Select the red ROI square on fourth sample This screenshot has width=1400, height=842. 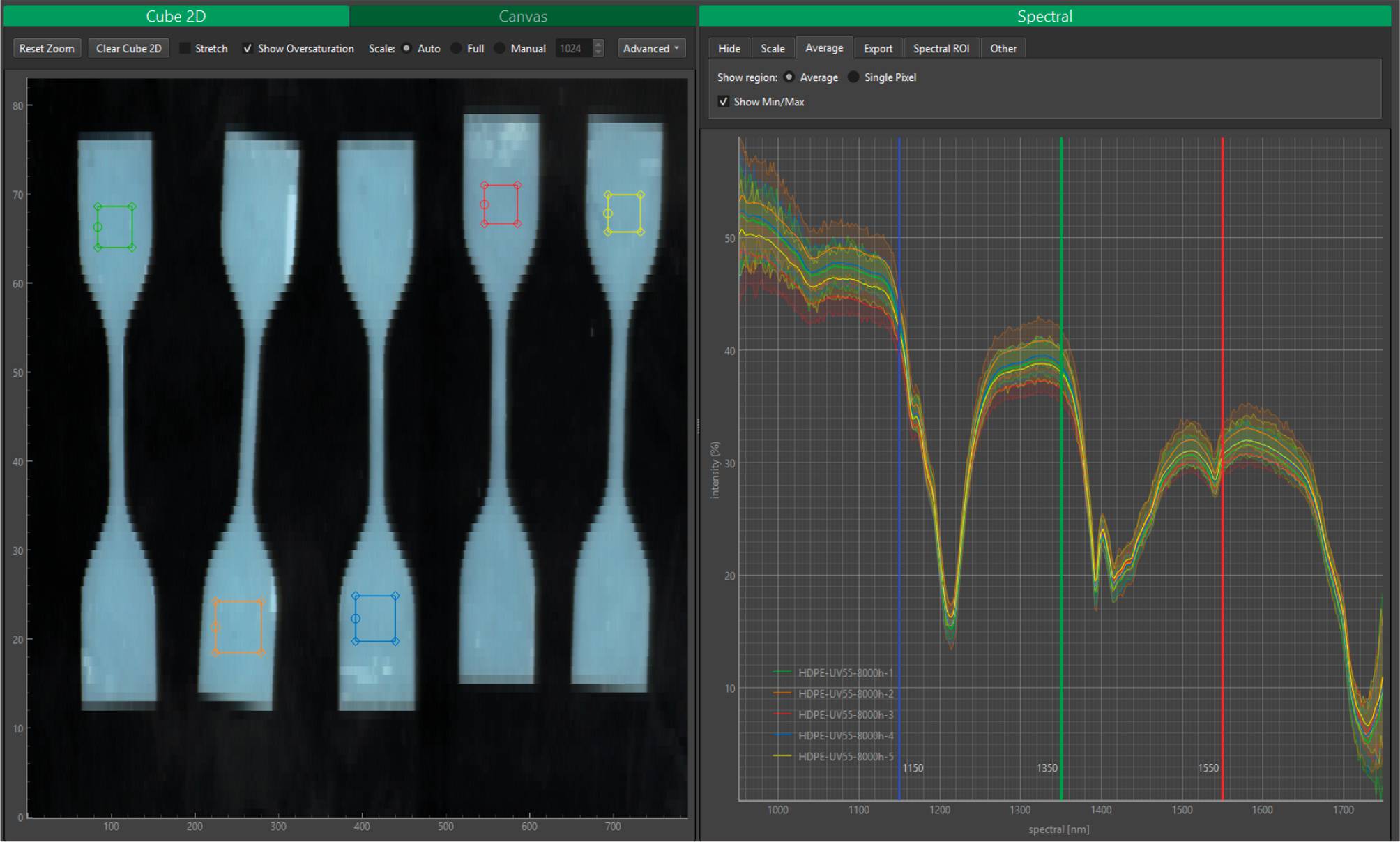click(501, 204)
